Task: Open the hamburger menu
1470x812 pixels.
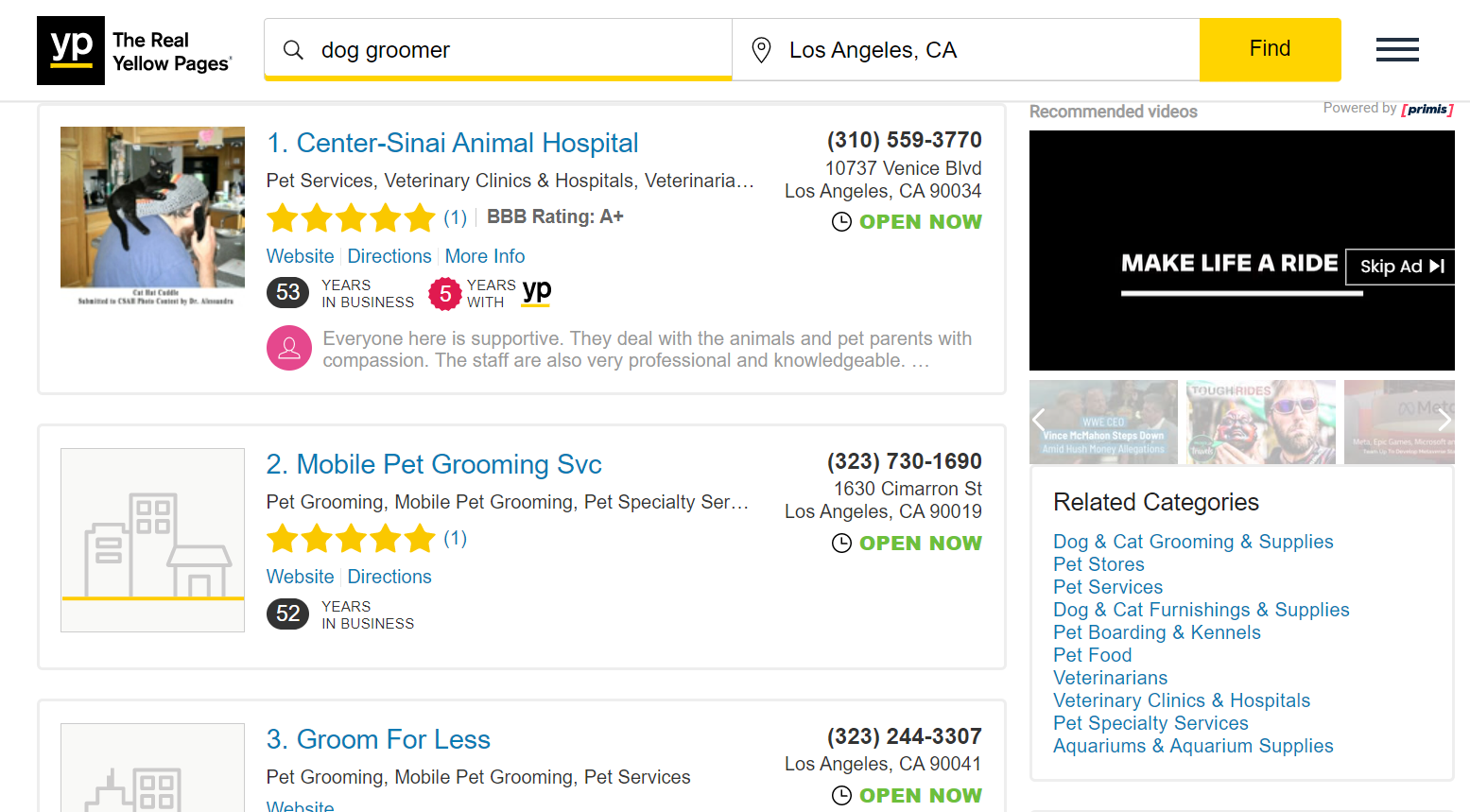Action: tap(1397, 50)
